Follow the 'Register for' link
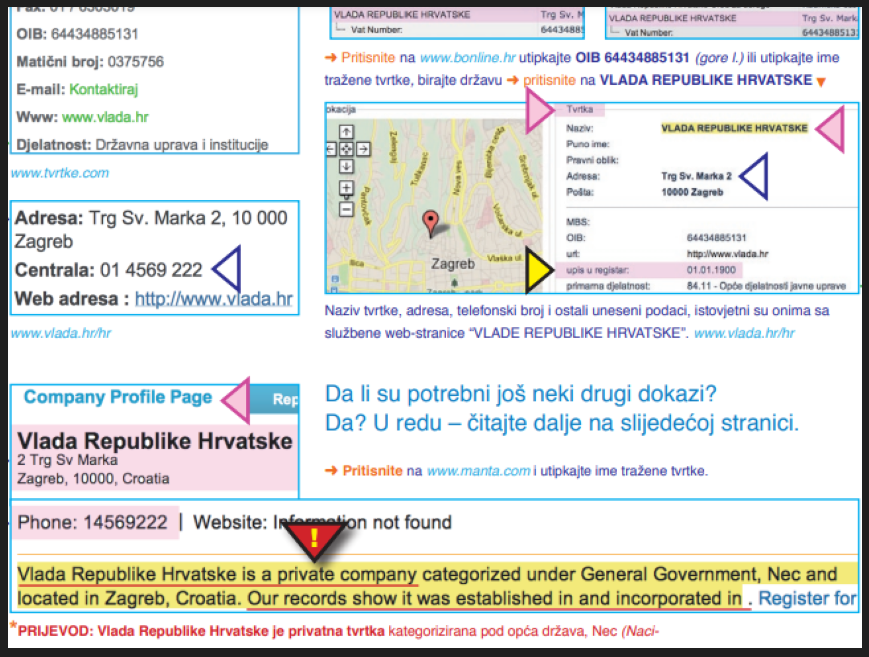Viewport: 869px width, 657px height. coord(807,599)
